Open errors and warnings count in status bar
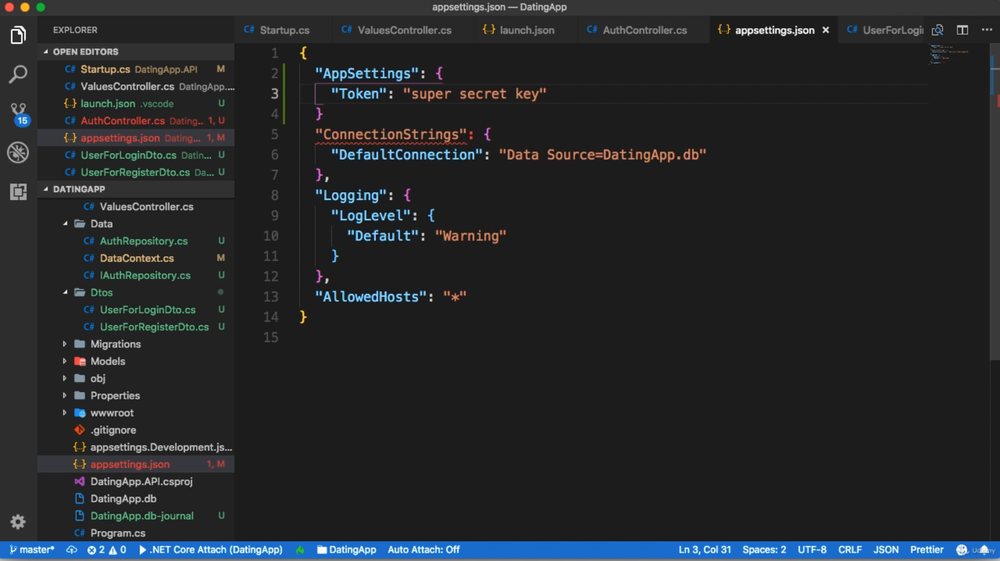The image size is (1000, 561). pyautogui.click(x=107, y=550)
